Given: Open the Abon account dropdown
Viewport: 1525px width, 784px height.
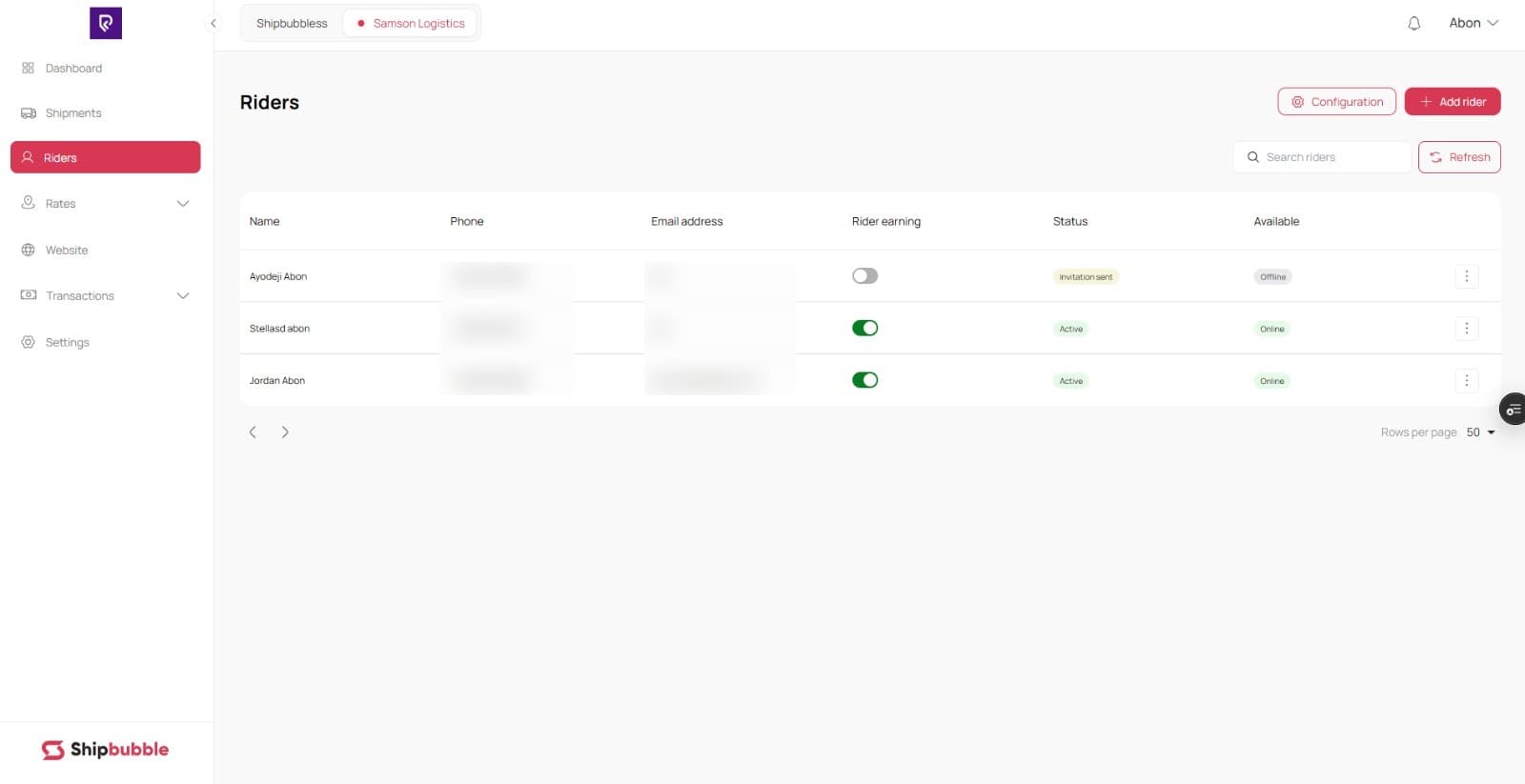Looking at the screenshot, I should click(1474, 23).
